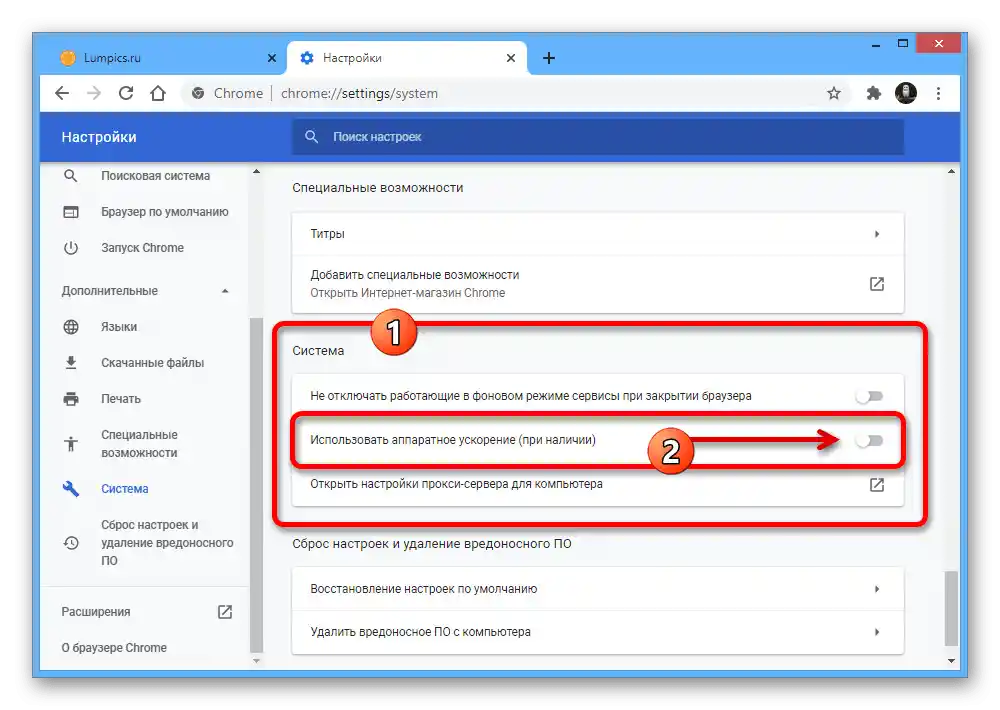Click the Скачанные файлы download icon
This screenshot has height=710, width=1000.
pyautogui.click(x=71, y=362)
